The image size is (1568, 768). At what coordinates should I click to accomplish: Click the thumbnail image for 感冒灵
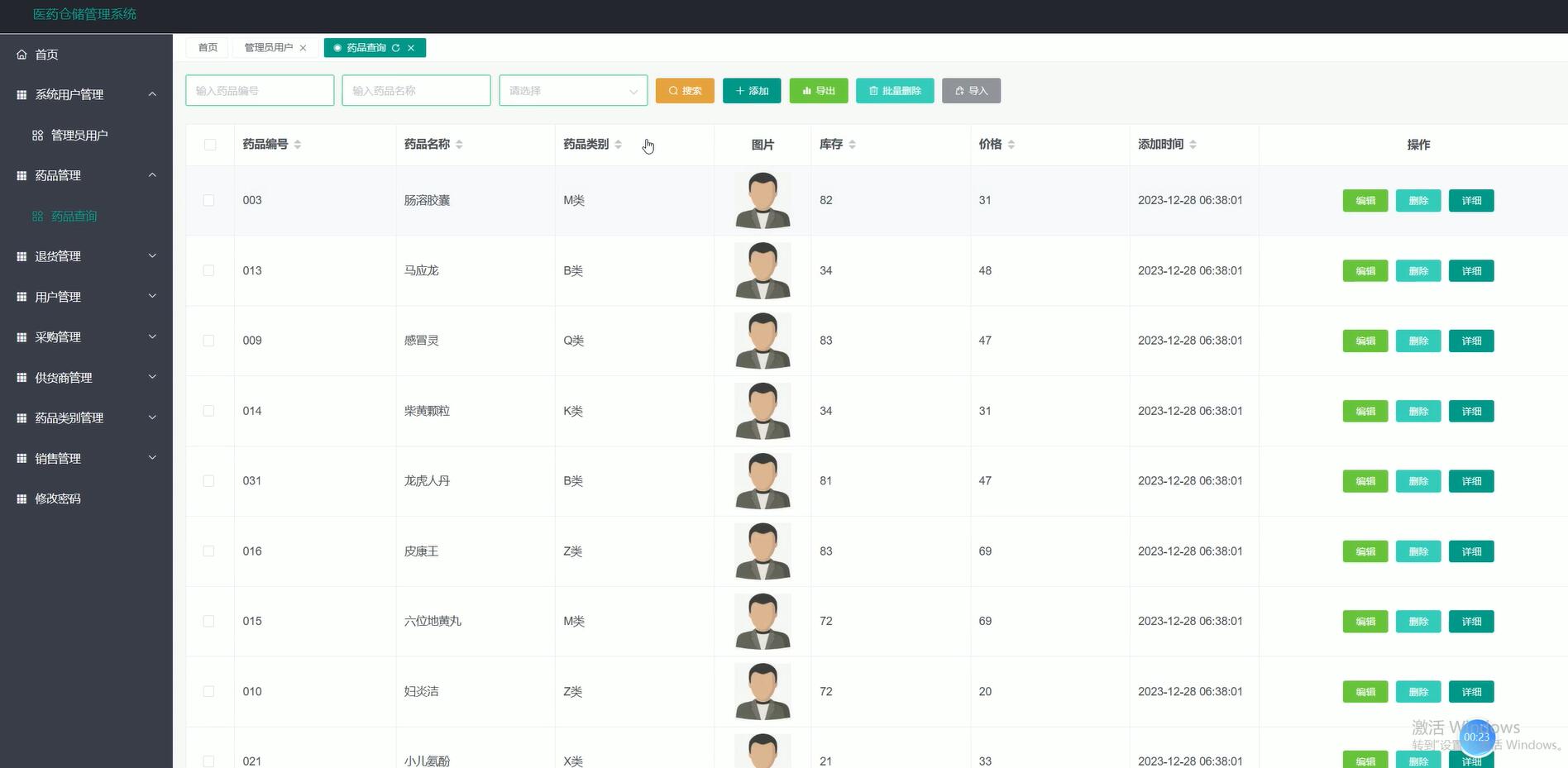pyautogui.click(x=762, y=340)
